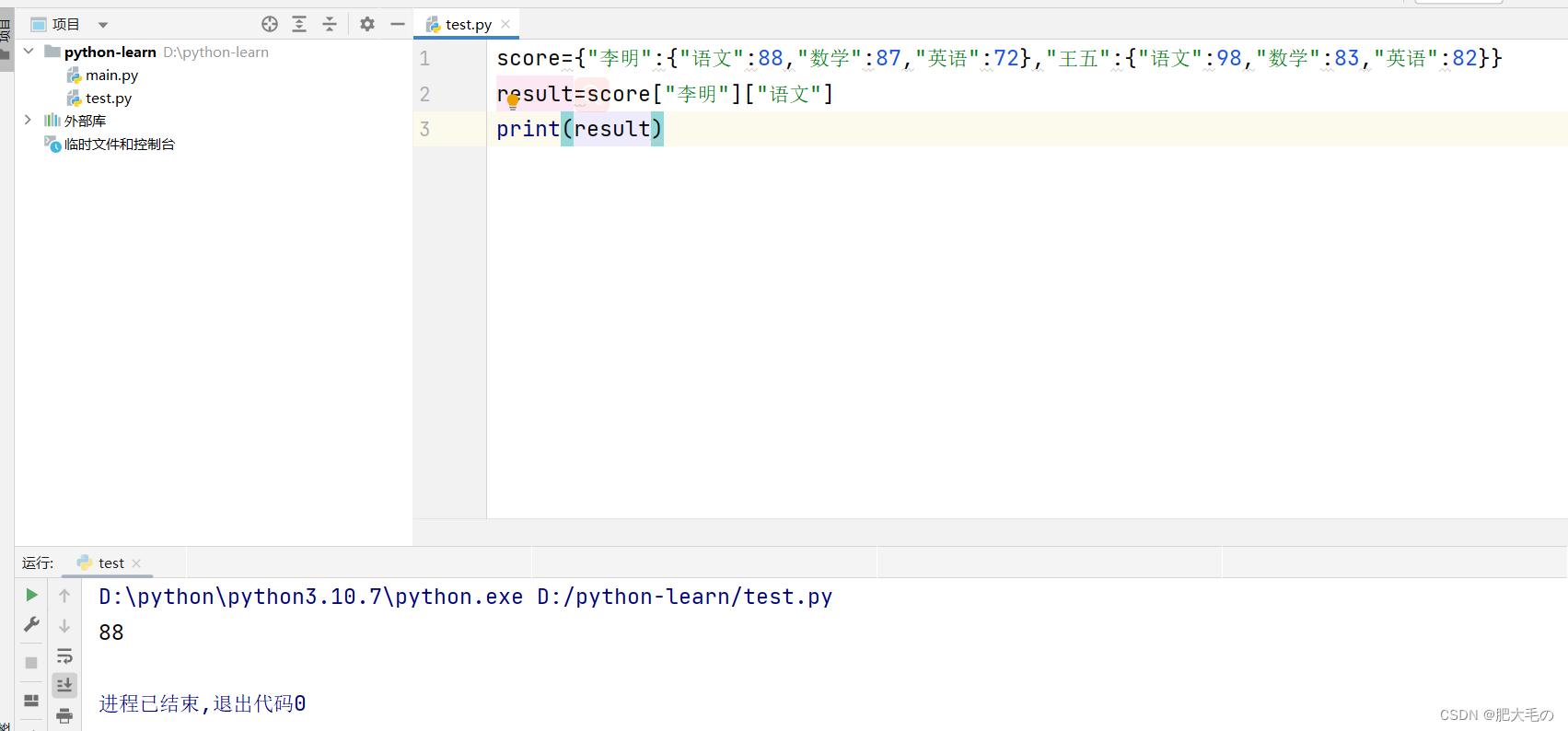Click the test.py path link in console

[684, 597]
